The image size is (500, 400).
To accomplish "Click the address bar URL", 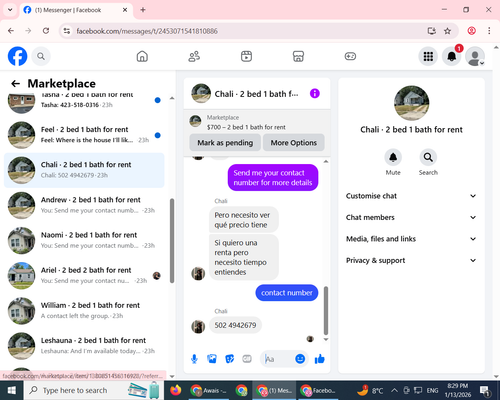I will [x=147, y=31].
